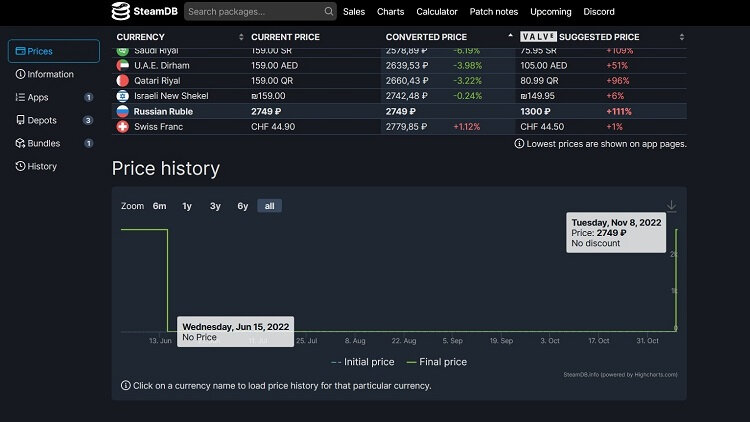The image size is (750, 422).
Task: Open the Discord link in navigation
Action: coord(599,11)
